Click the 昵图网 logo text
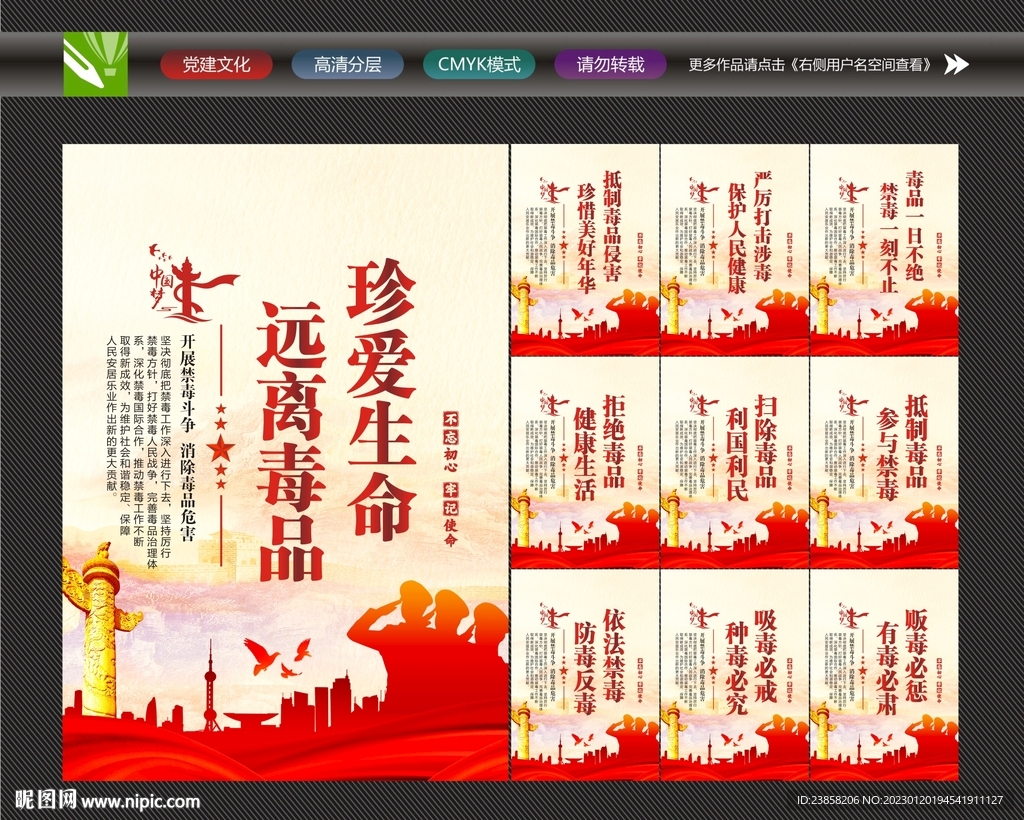Image resolution: width=1024 pixels, height=820 pixels. coord(46,800)
